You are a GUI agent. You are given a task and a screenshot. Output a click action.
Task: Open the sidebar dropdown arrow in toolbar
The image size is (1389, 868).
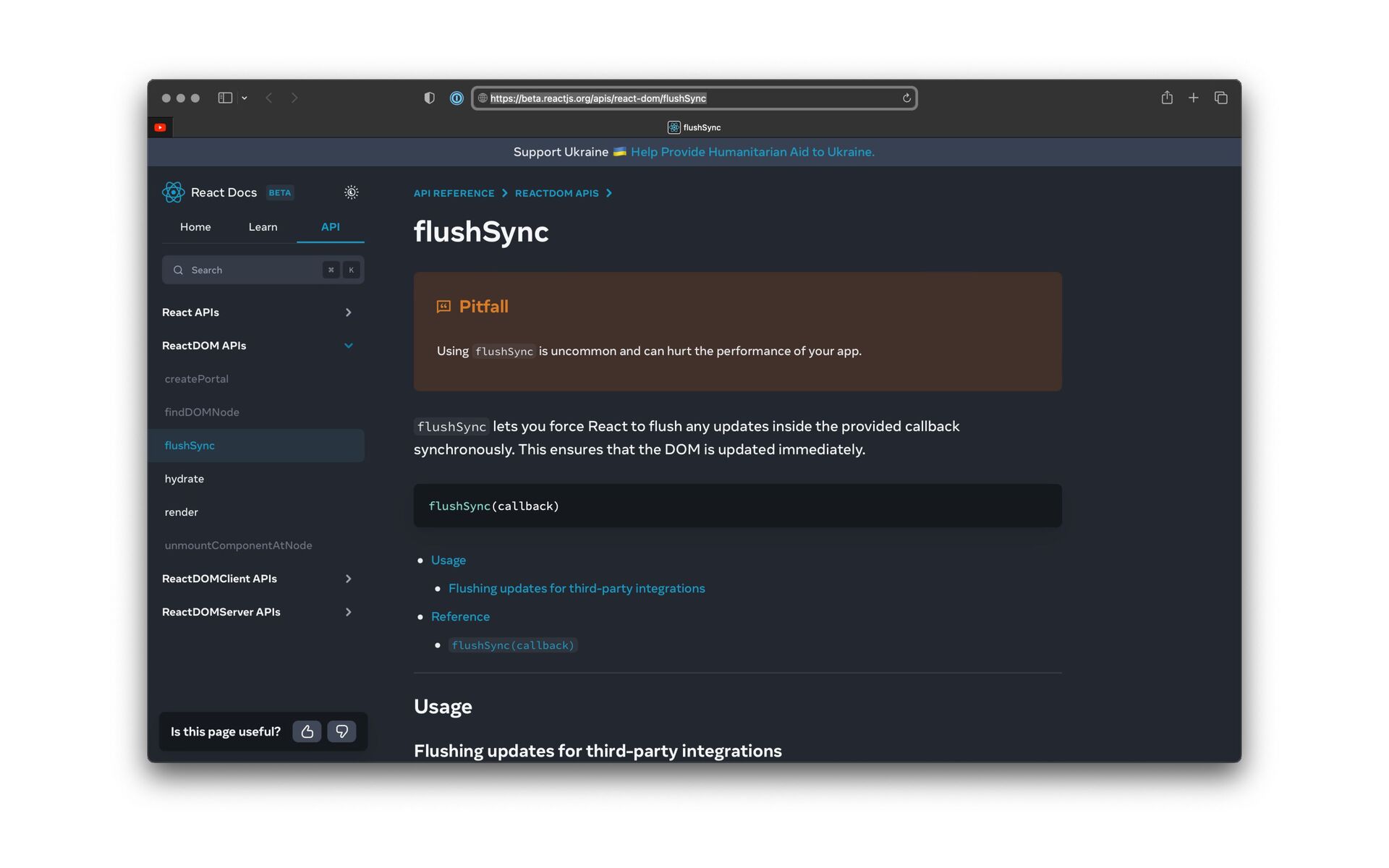tap(245, 98)
